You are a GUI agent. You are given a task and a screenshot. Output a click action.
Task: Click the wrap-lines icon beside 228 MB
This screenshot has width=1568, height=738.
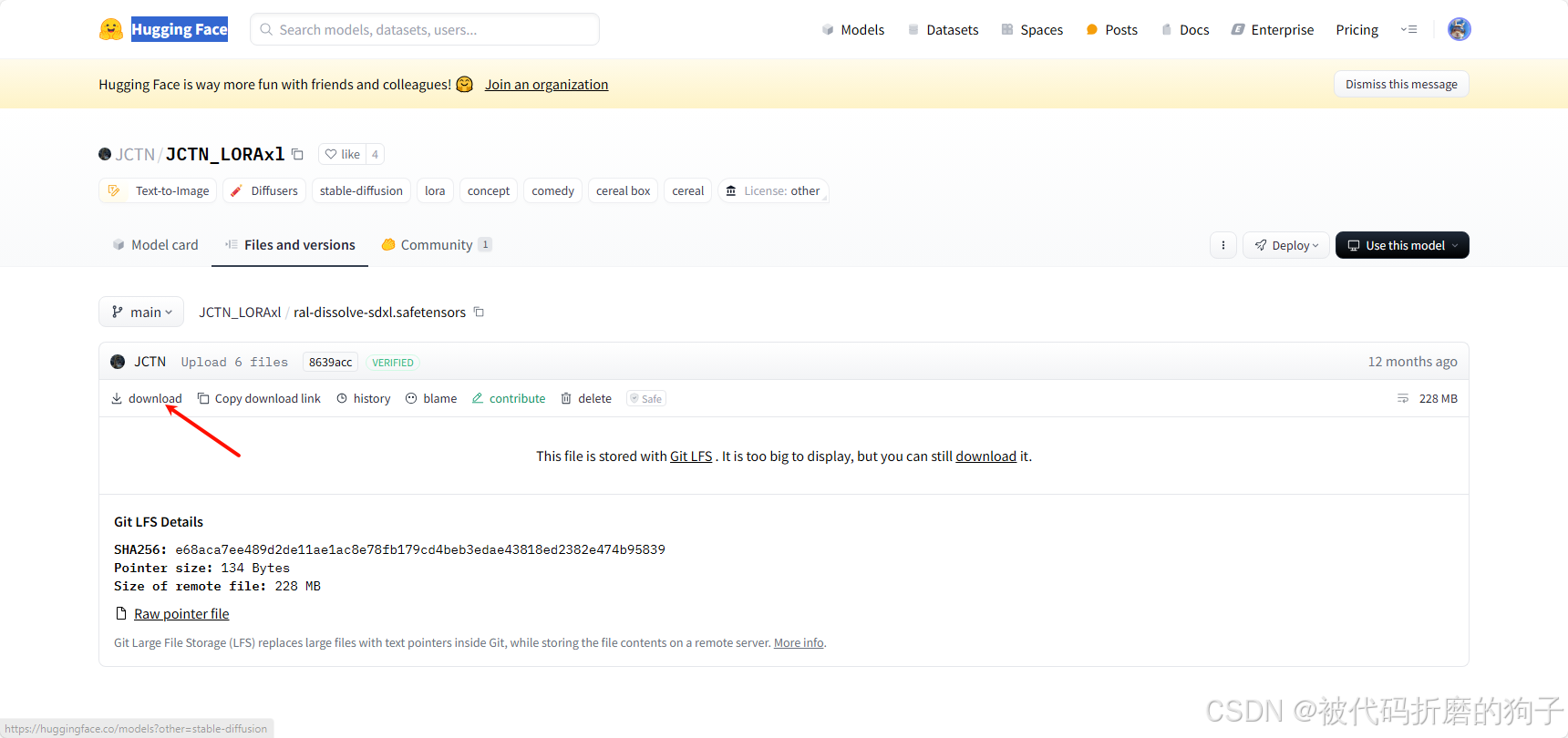pos(1403,398)
